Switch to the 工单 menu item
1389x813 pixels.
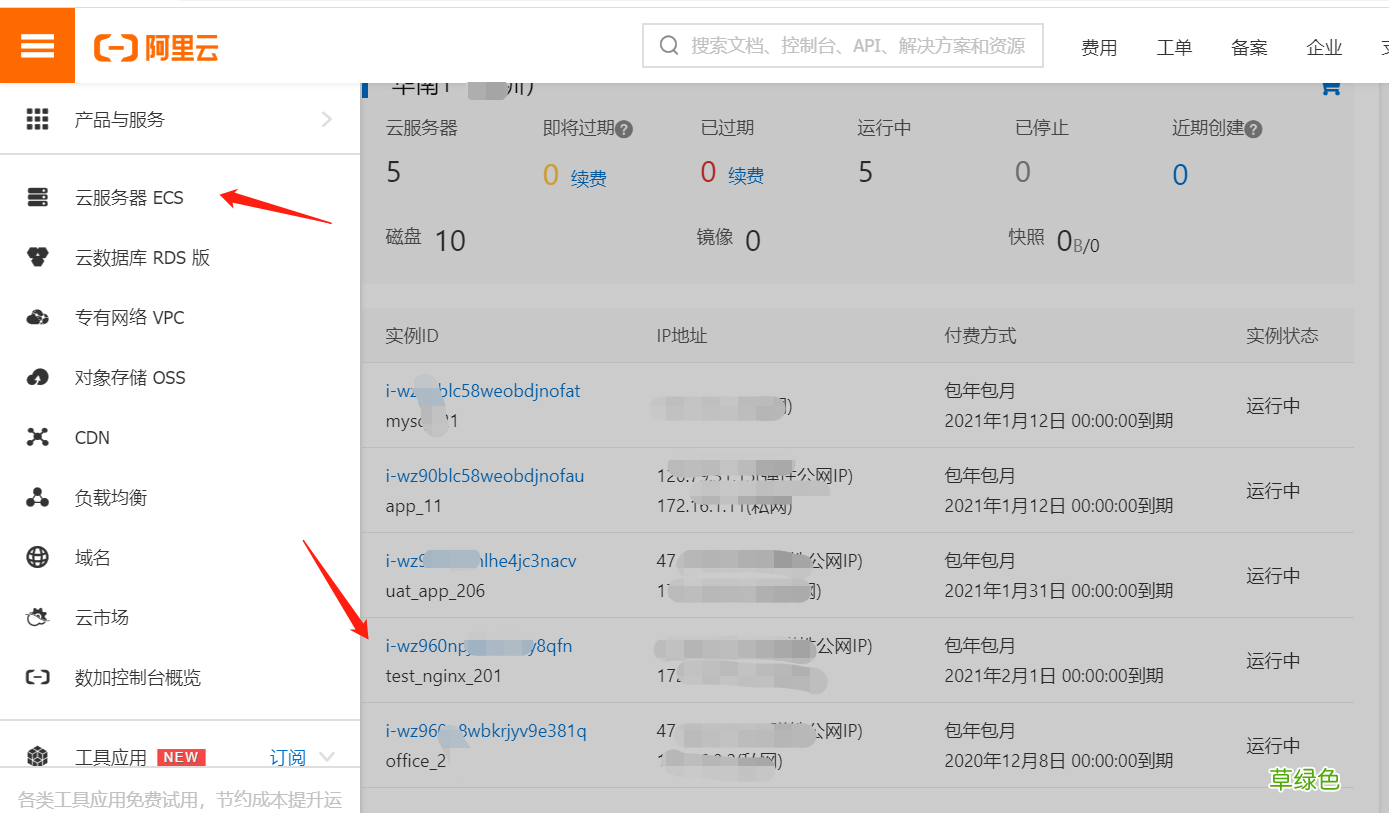pyautogui.click(x=1174, y=47)
